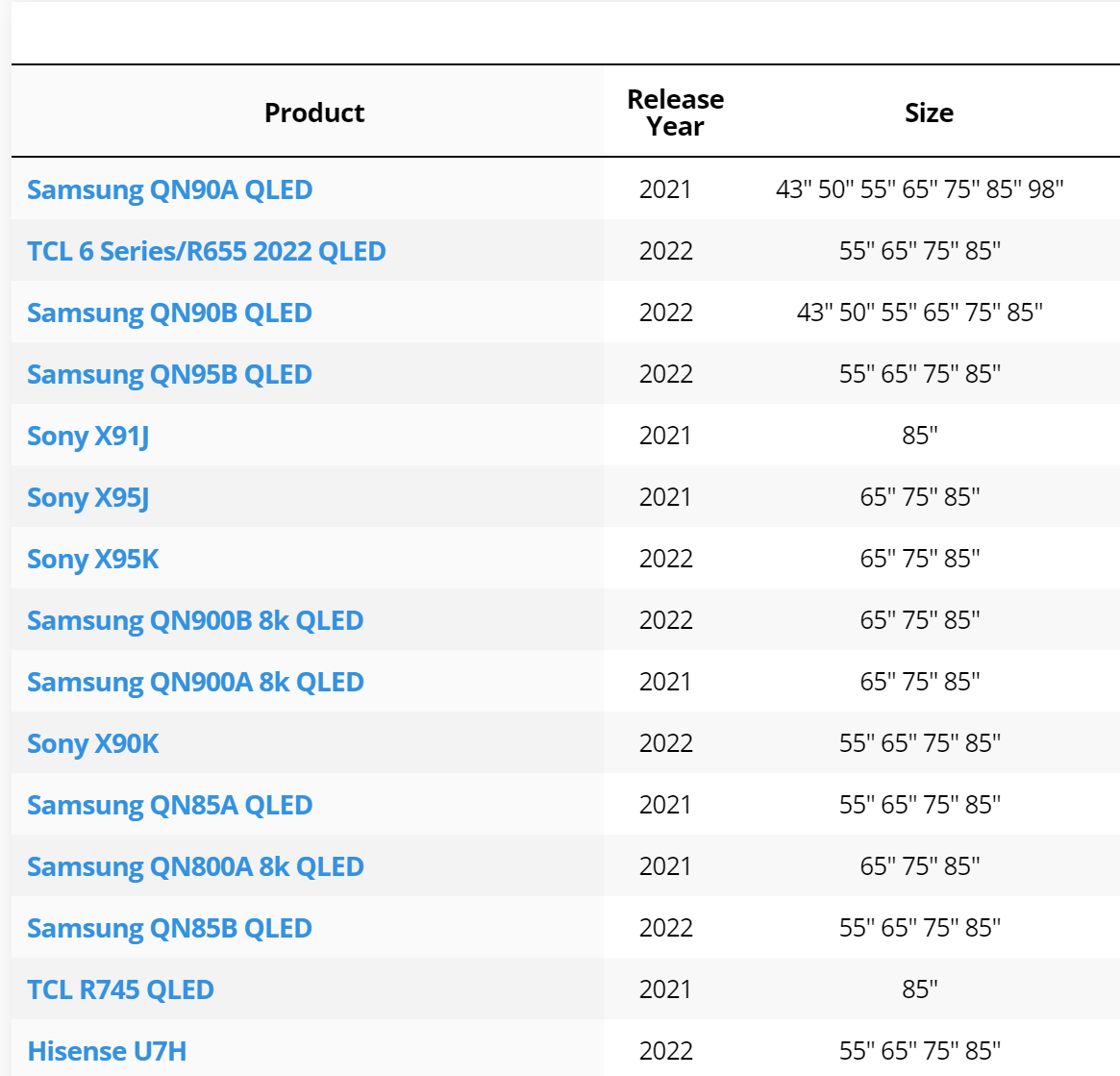
Task: Go to the Sony X90K product link
Action: [93, 743]
